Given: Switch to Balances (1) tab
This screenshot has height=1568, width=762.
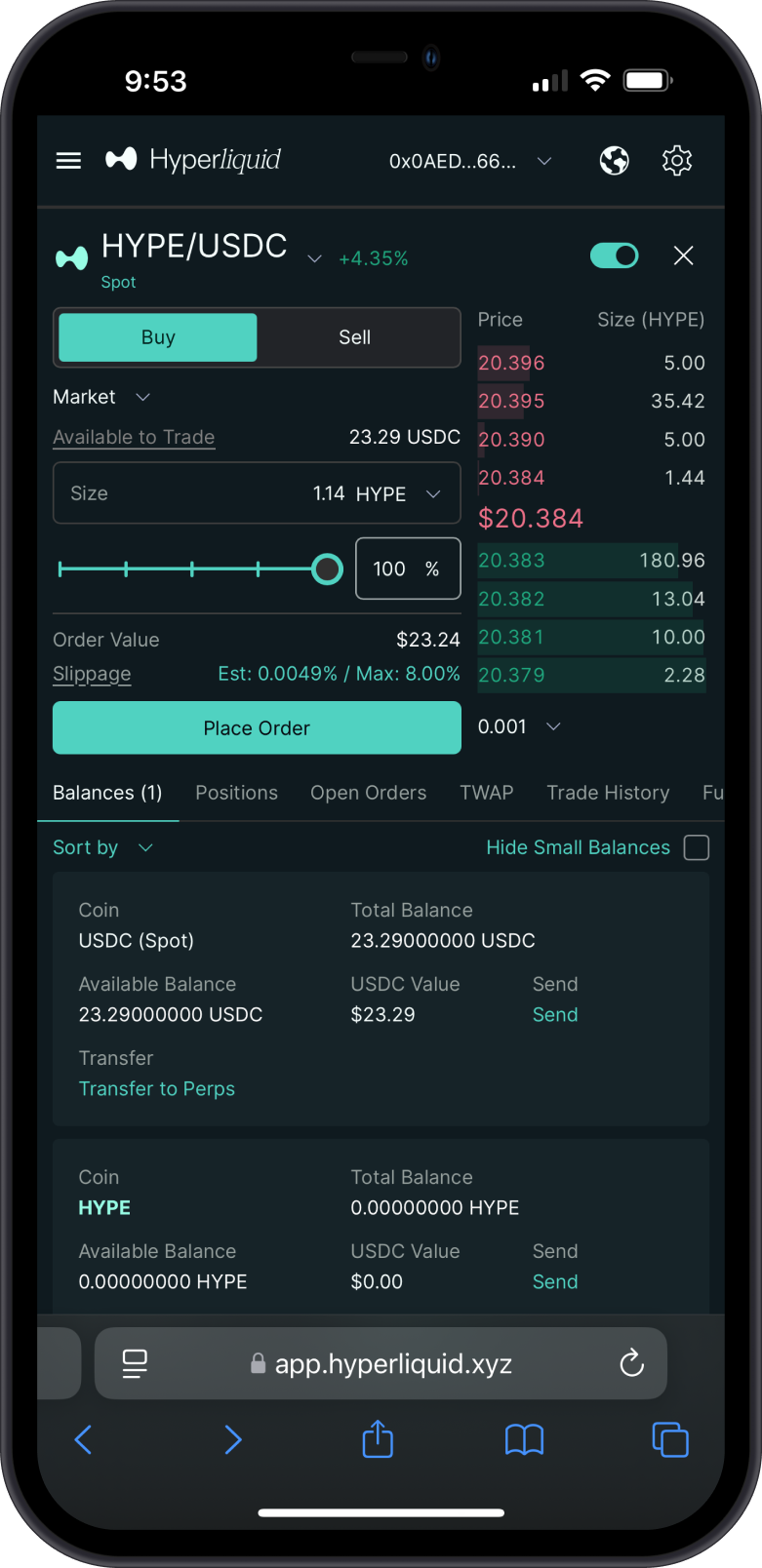Looking at the screenshot, I should [x=107, y=793].
